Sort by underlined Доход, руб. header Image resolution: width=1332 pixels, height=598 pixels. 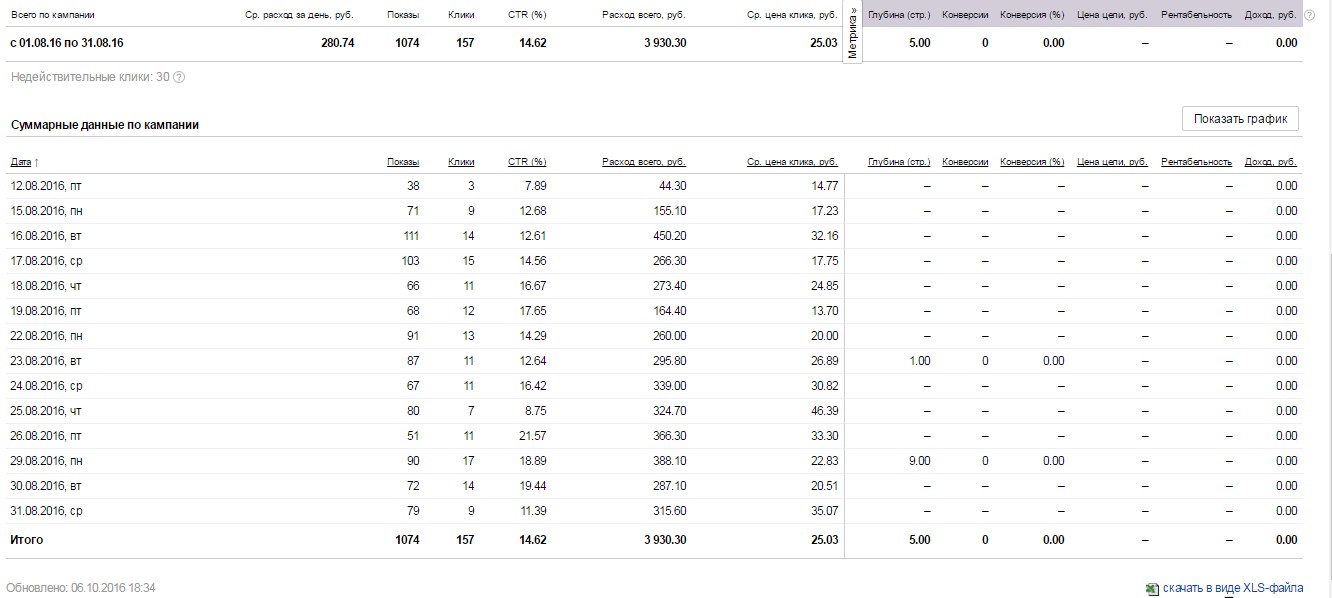pos(1270,162)
